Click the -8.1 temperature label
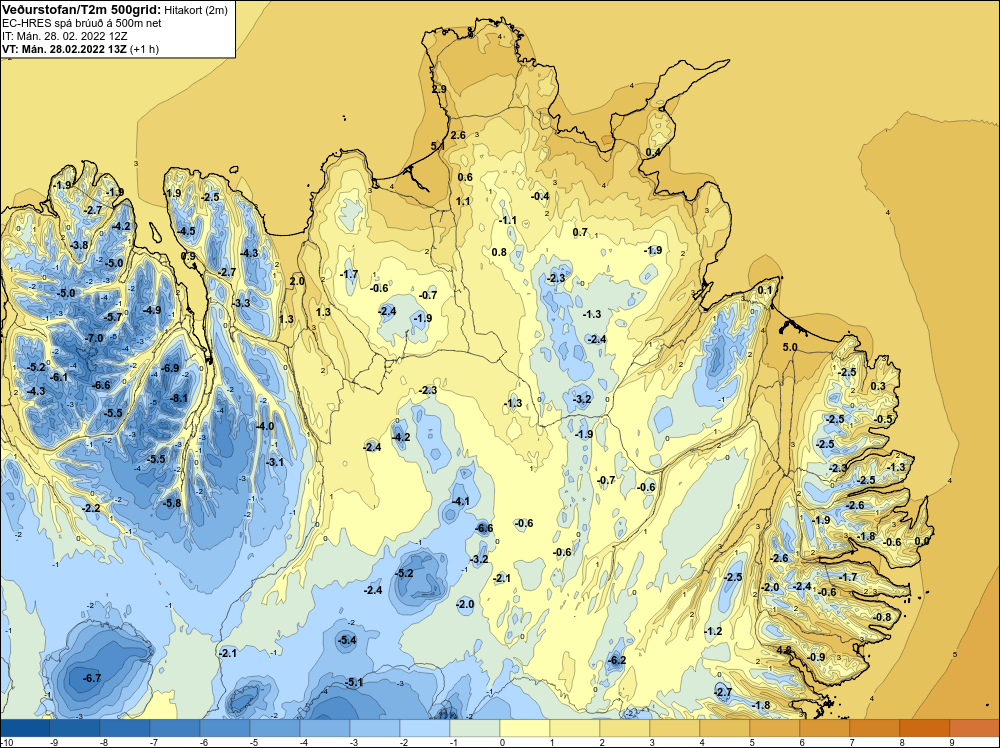This screenshot has height=748, width=1000. click(179, 399)
